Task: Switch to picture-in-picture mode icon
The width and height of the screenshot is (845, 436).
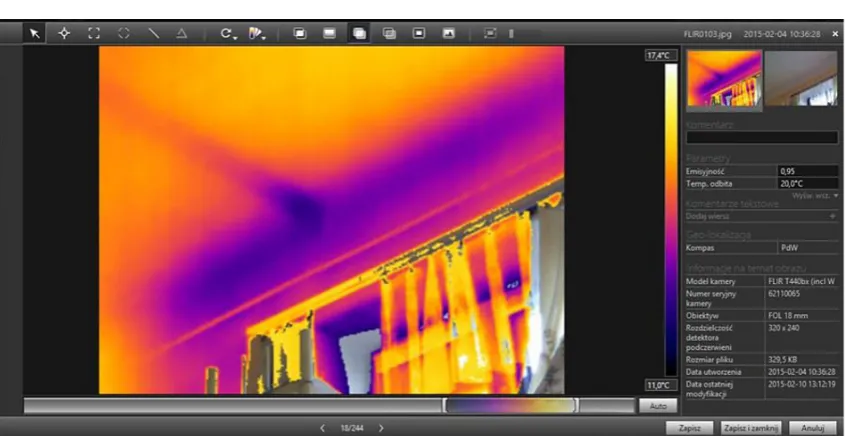Action: point(419,33)
